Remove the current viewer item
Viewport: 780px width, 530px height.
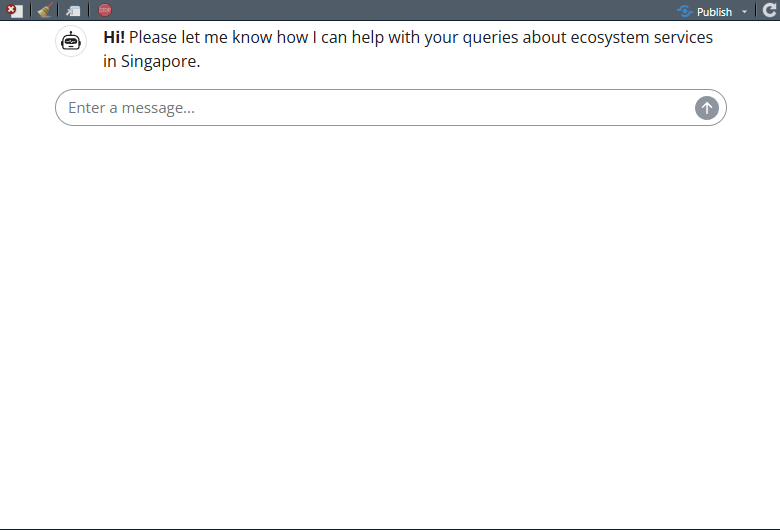tap(15, 11)
